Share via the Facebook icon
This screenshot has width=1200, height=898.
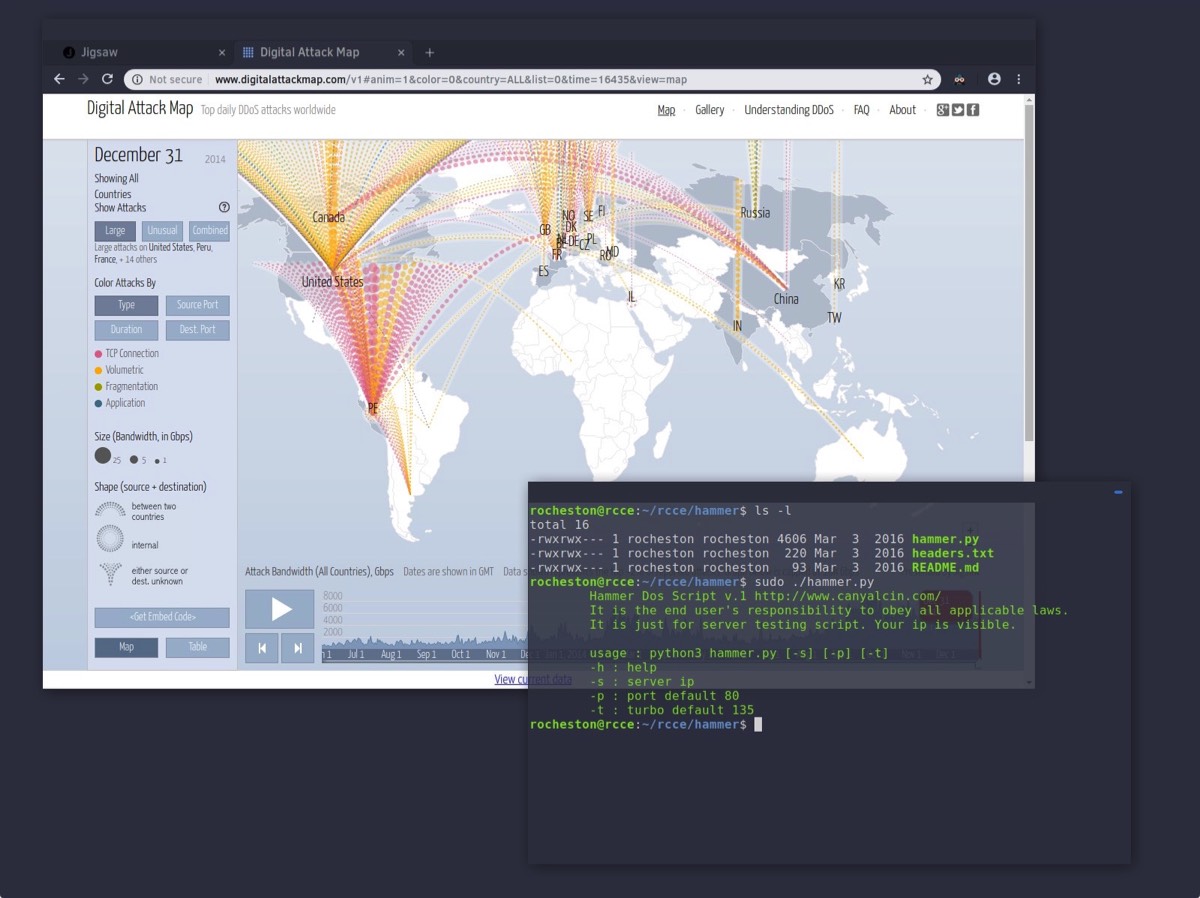972,110
